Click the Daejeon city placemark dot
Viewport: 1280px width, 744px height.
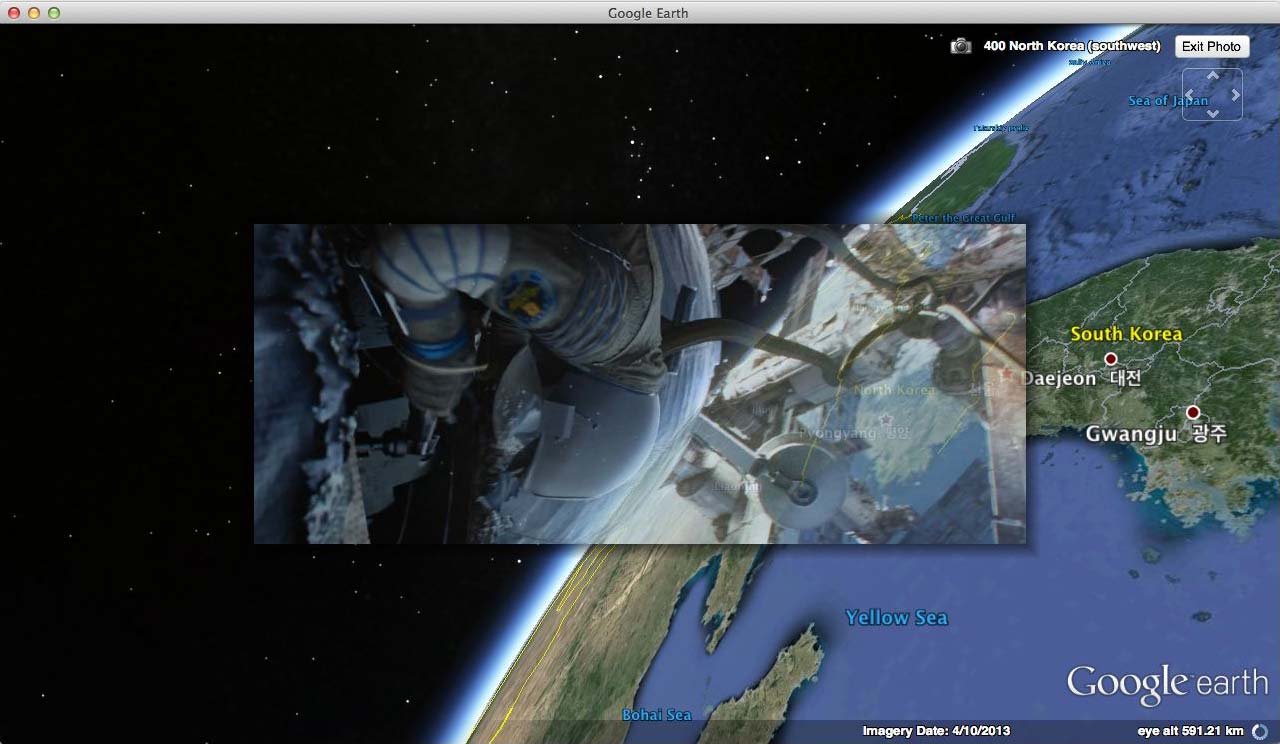point(1110,359)
